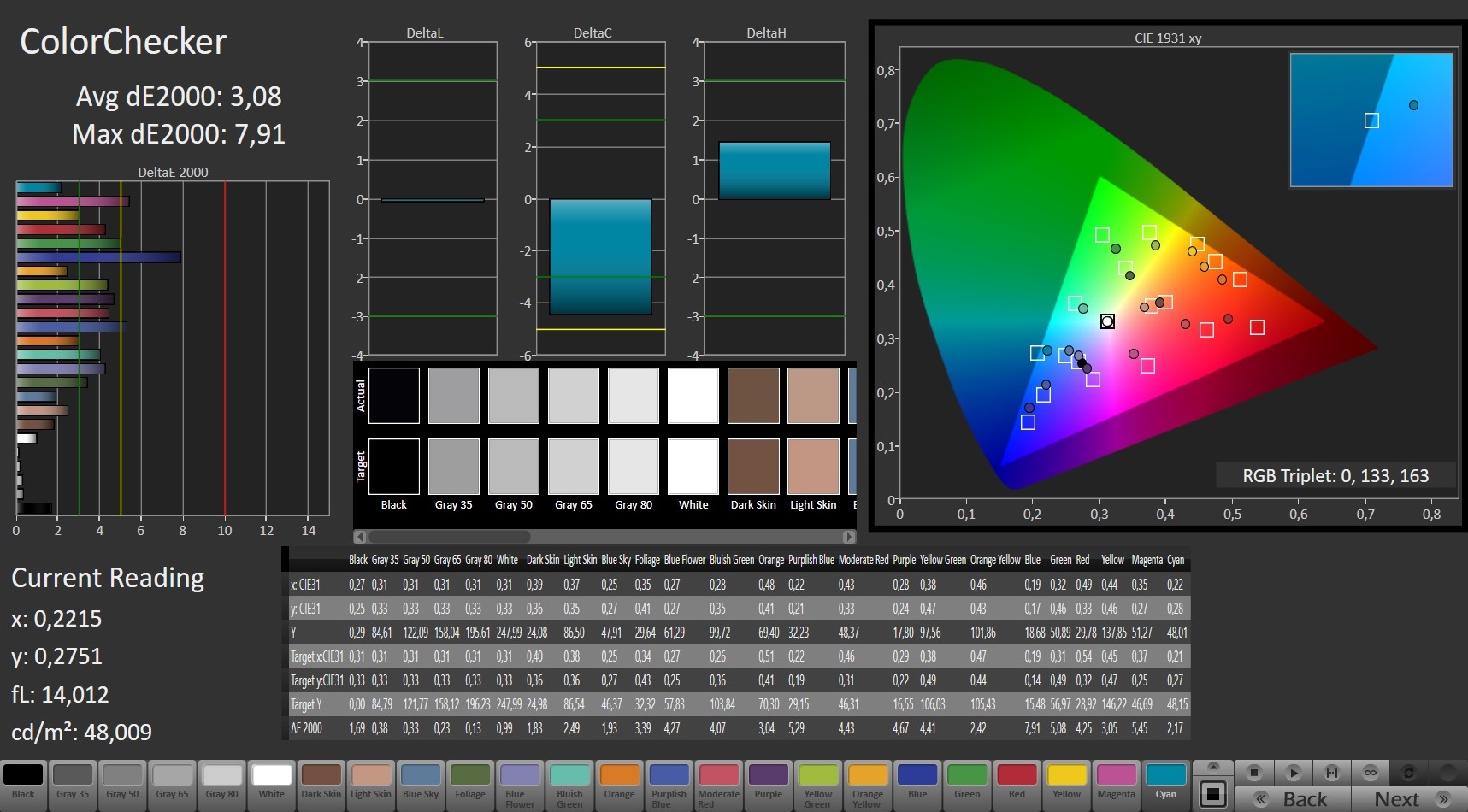Viewport: 1468px width, 812px height.
Task: Click the longest blue bar in DeltaE 2000 chart
Action: pos(98,257)
